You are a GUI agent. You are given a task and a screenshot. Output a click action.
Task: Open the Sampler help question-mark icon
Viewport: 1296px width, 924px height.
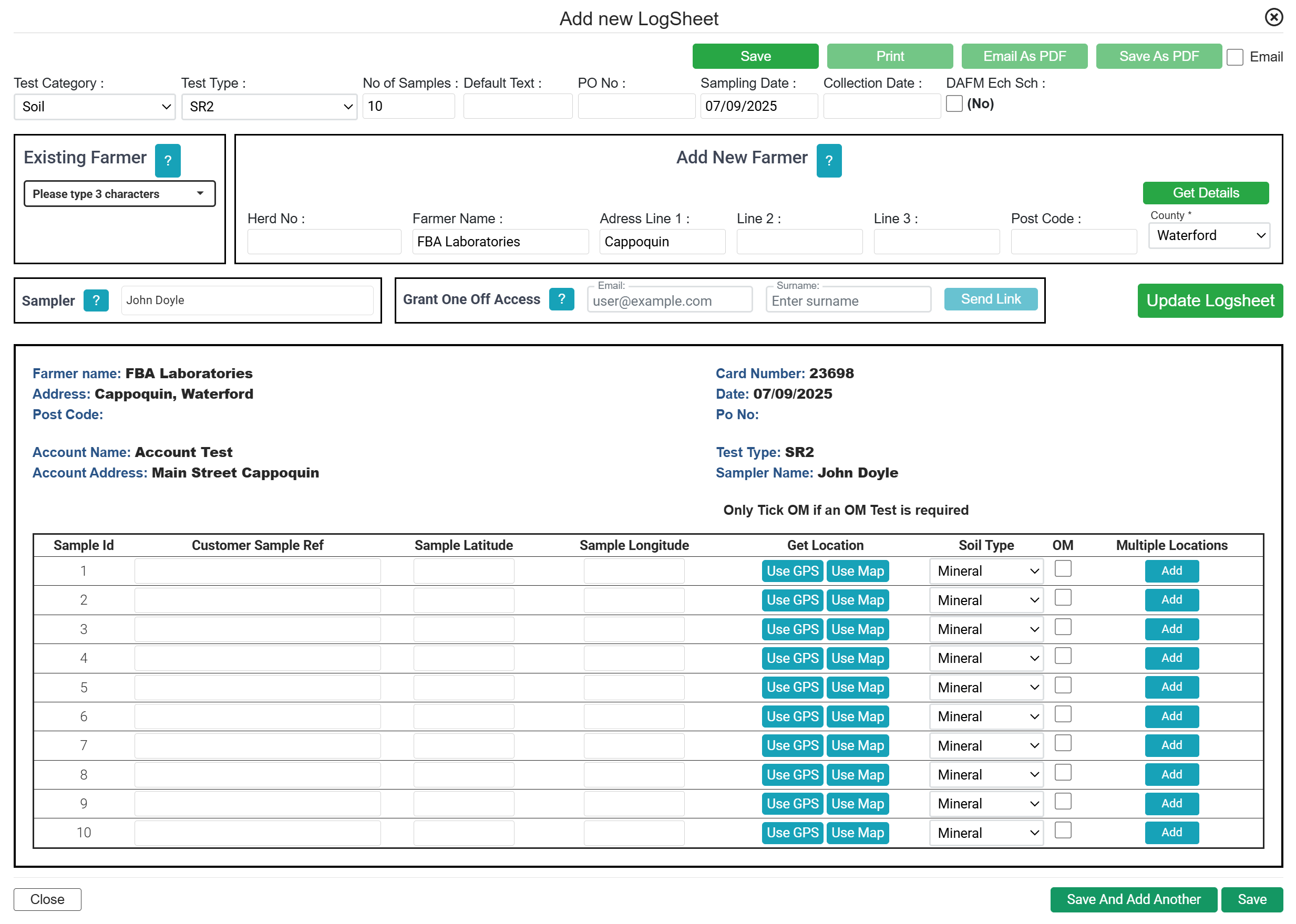coord(96,300)
